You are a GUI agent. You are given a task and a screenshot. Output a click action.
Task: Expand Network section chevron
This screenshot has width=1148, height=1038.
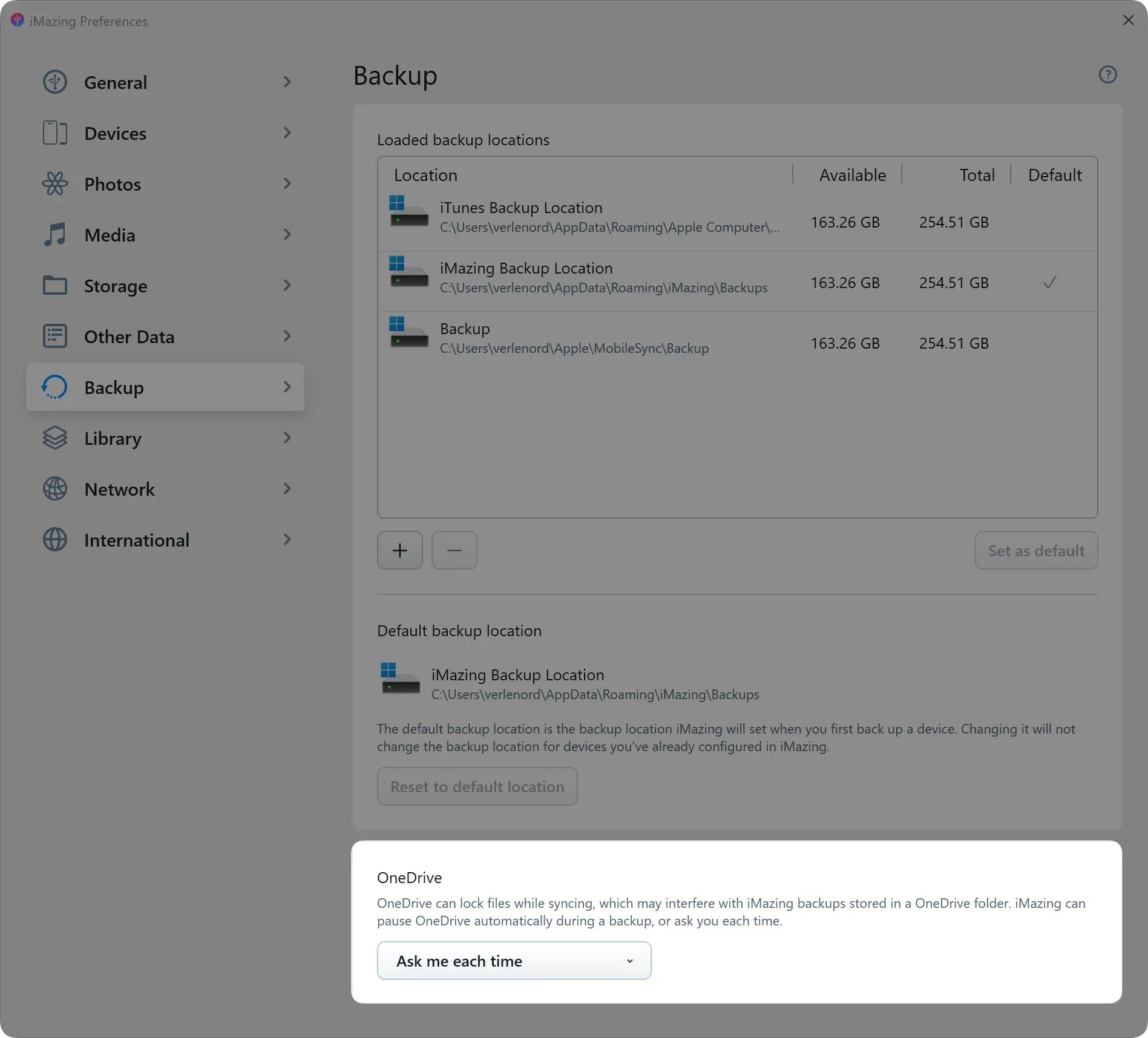pos(287,488)
